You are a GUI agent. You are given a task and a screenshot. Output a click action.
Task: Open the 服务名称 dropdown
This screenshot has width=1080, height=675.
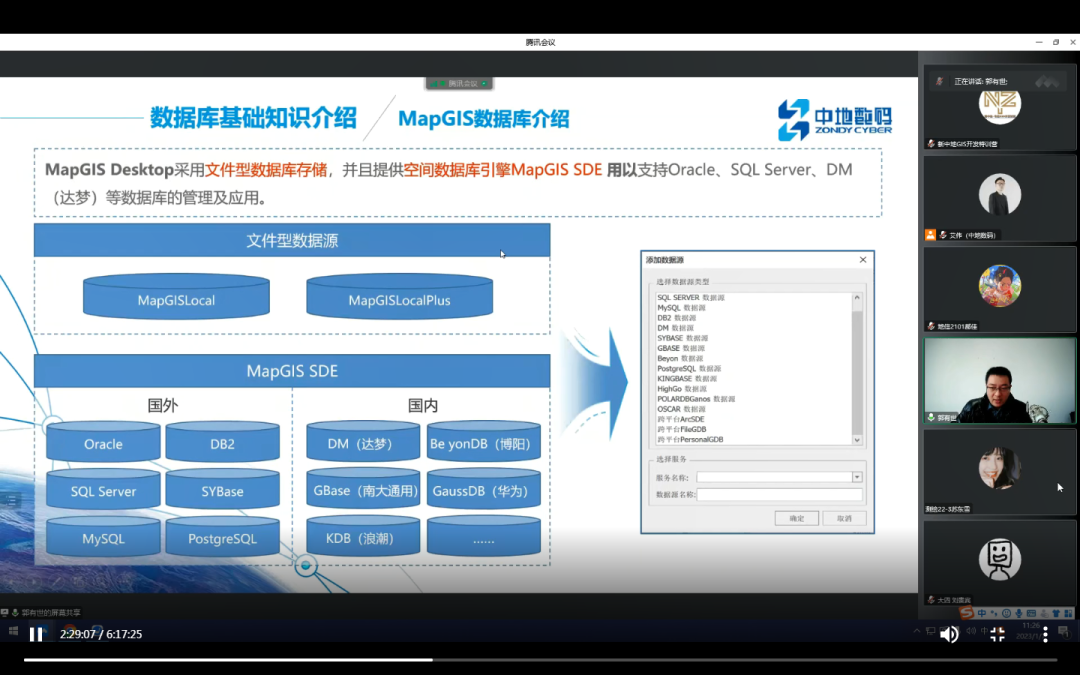857,477
